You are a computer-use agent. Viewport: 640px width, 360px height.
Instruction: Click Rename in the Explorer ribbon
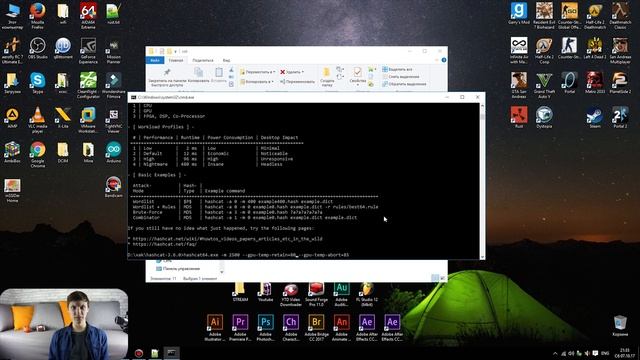[297, 82]
